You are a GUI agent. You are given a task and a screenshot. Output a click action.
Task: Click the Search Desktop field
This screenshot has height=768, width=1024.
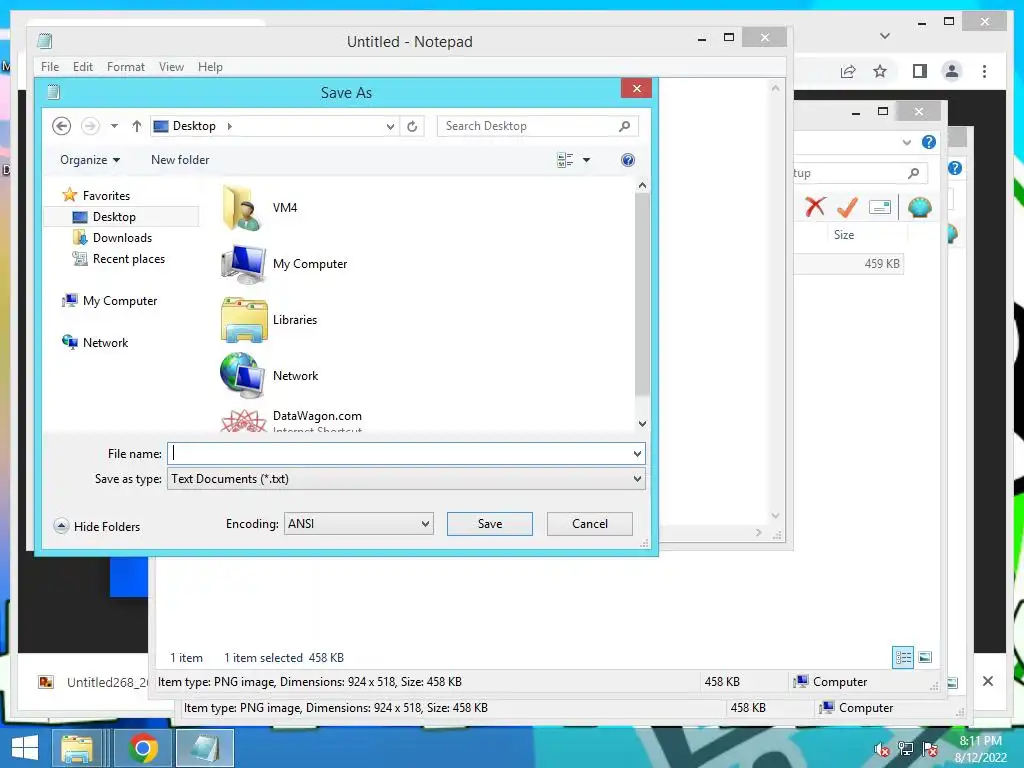click(537, 126)
